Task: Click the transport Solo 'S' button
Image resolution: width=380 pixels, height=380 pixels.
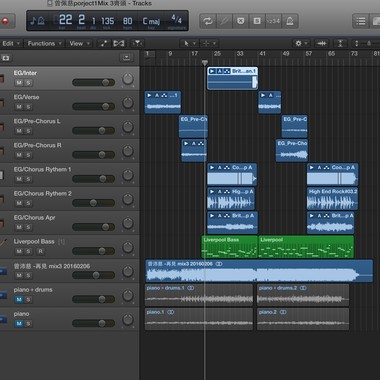Action: click(x=257, y=21)
